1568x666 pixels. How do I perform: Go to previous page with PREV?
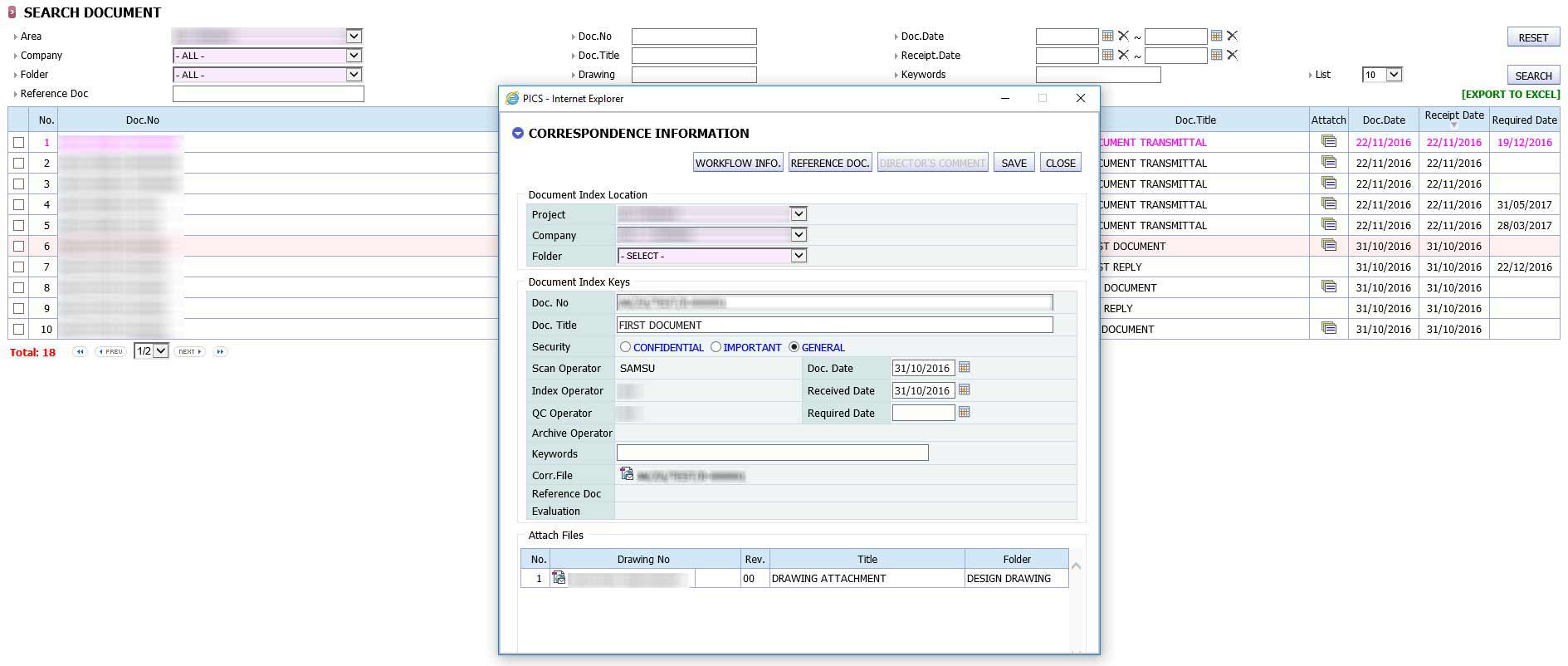(110, 351)
